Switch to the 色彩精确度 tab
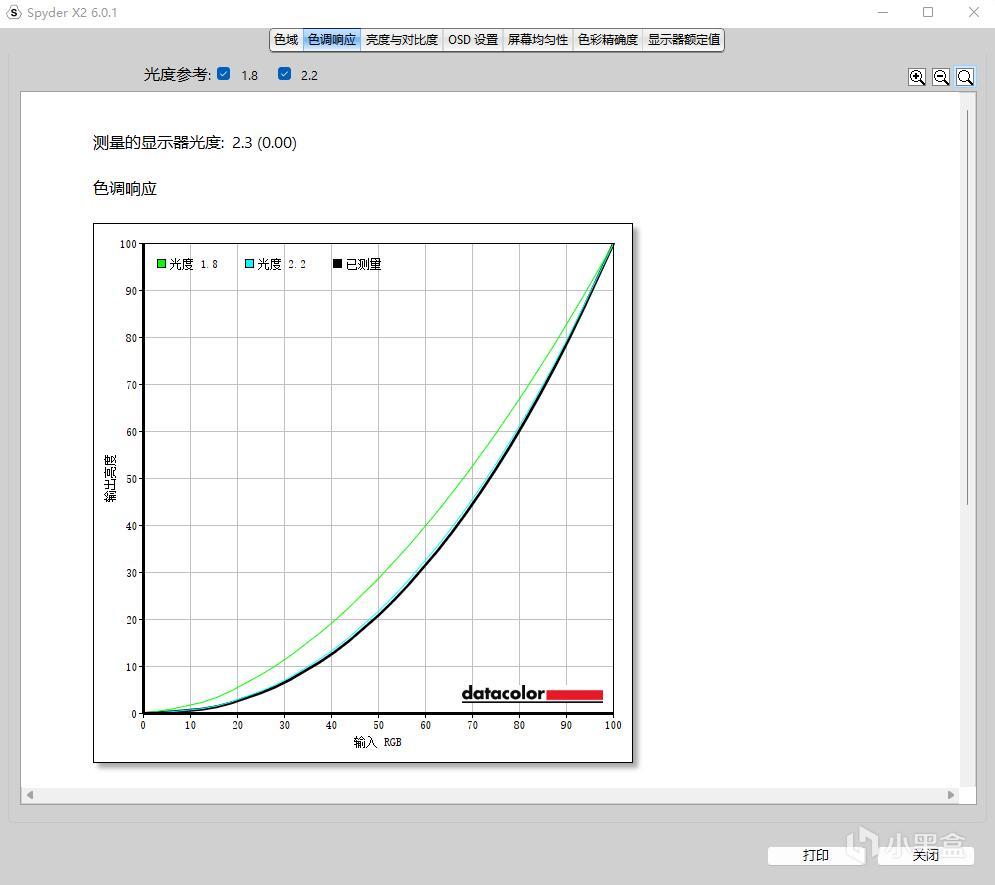This screenshot has height=885, width=995. pos(606,40)
